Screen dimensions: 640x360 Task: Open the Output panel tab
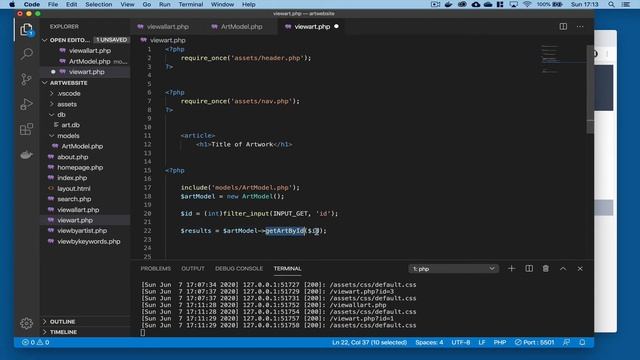193,269
